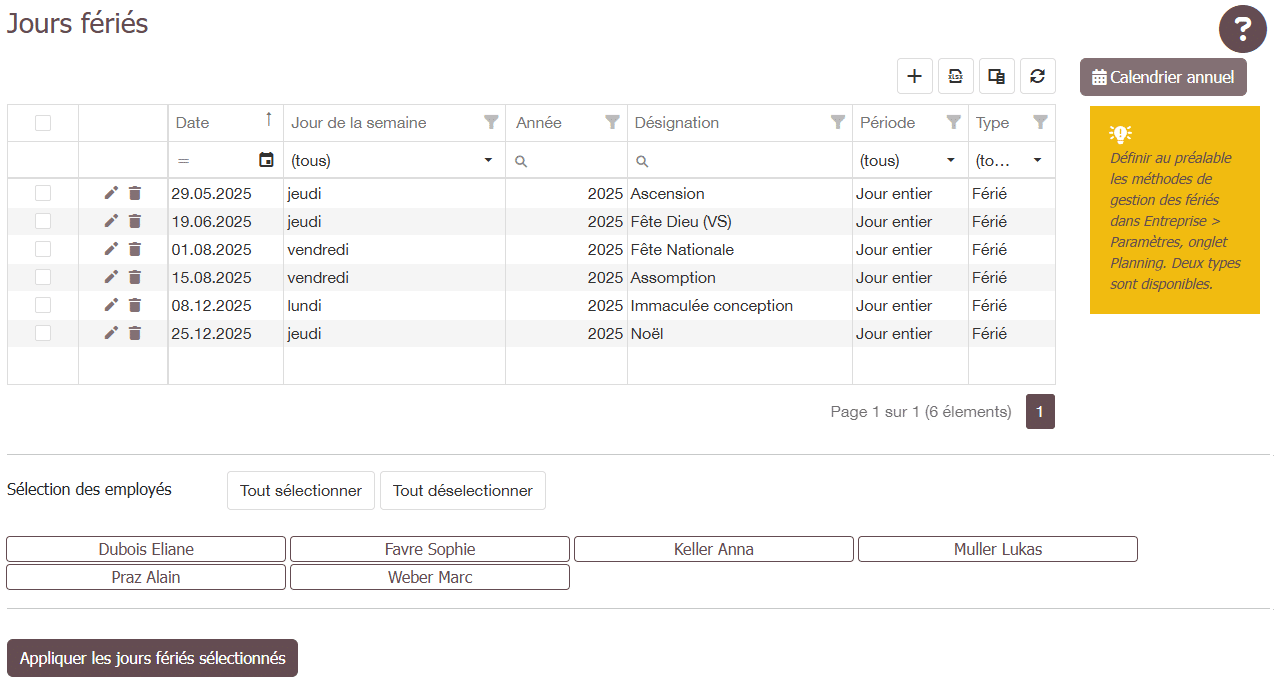Sort by the Date column header
This screenshot has width=1281, height=681.
point(193,123)
